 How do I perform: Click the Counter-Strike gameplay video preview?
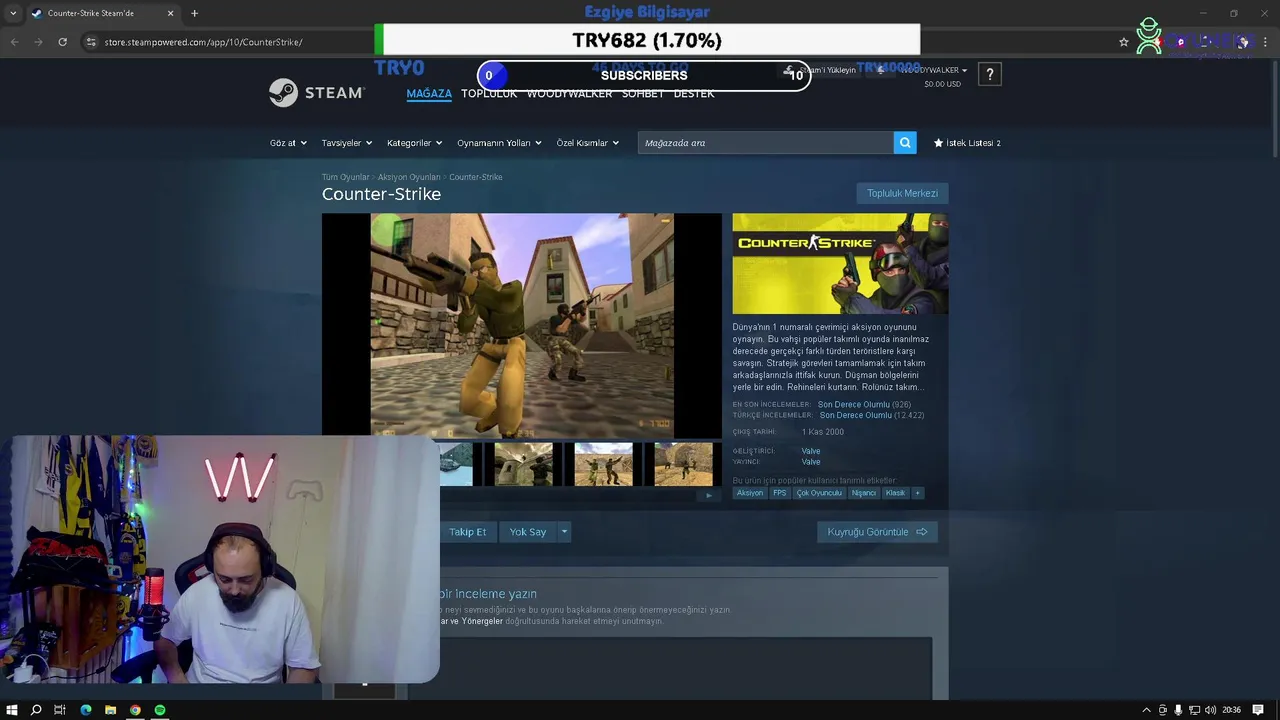pyautogui.click(x=522, y=325)
